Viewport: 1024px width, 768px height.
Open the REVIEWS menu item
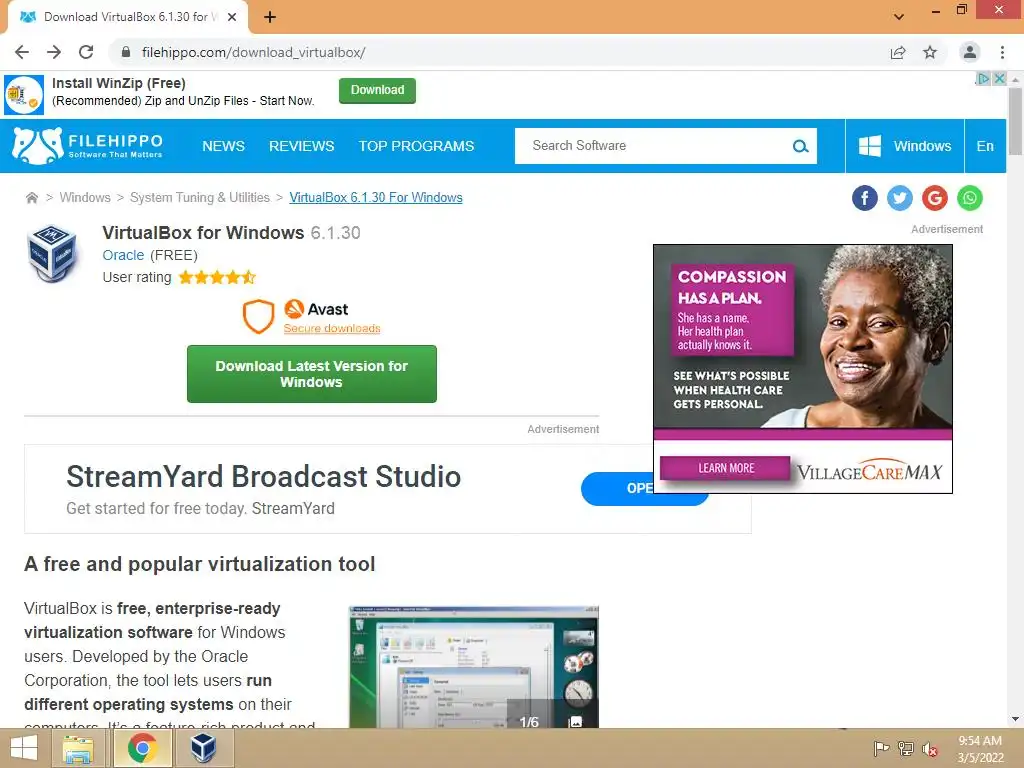(301, 146)
